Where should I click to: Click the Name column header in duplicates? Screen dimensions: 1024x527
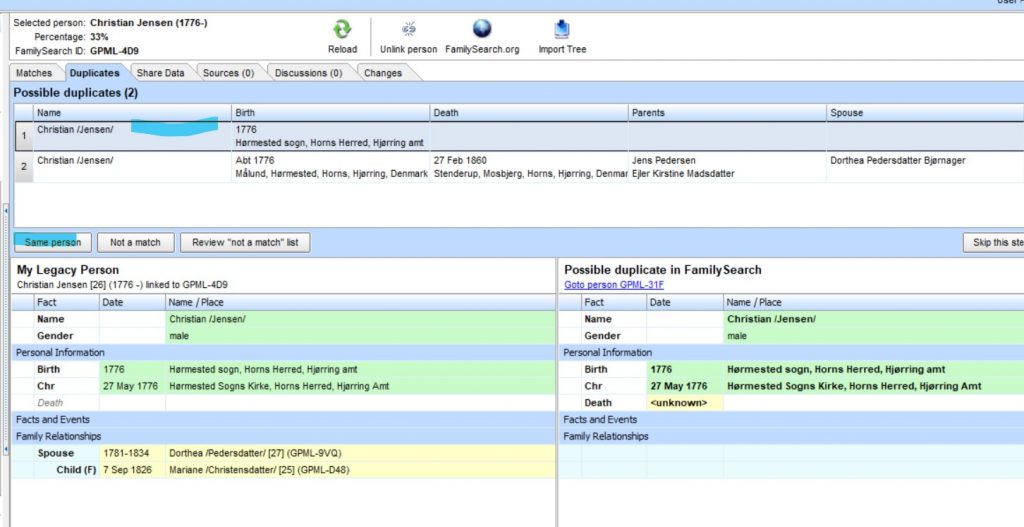coord(133,112)
